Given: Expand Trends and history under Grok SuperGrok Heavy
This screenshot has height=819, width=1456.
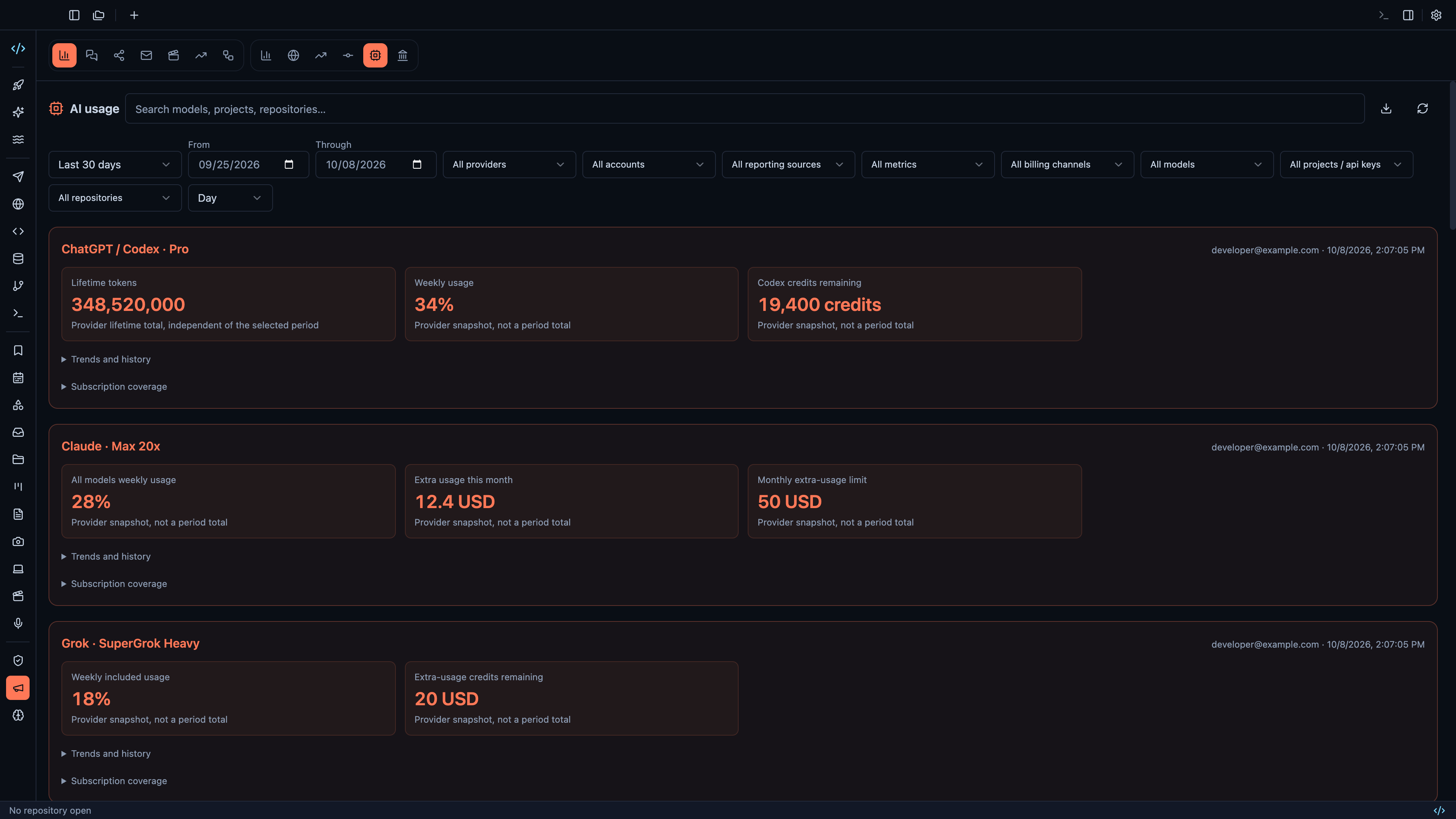Looking at the screenshot, I should pyautogui.click(x=106, y=753).
